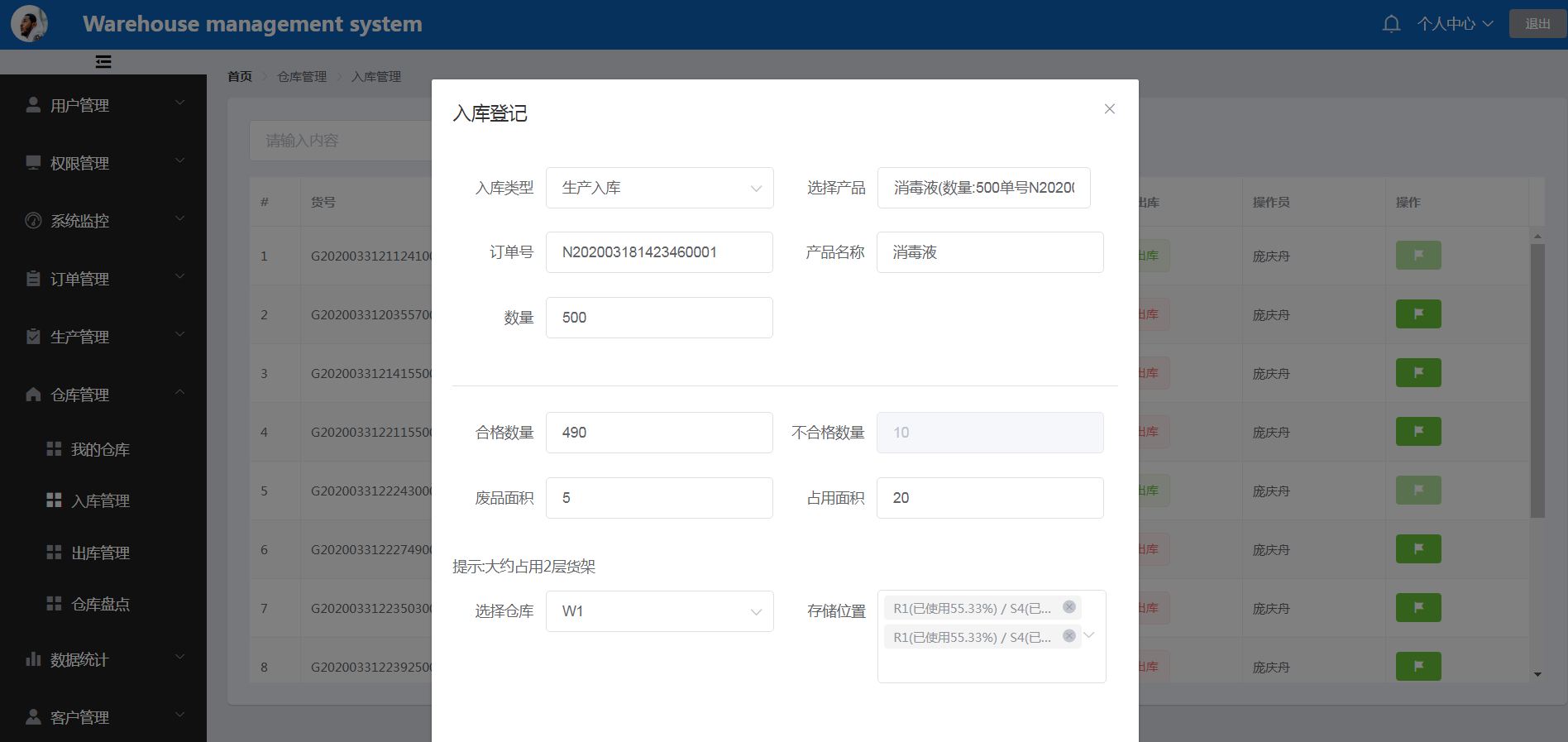Screen dimensions: 1568x742
Task: Open the 个人中心 dropdown
Action: [1455, 24]
